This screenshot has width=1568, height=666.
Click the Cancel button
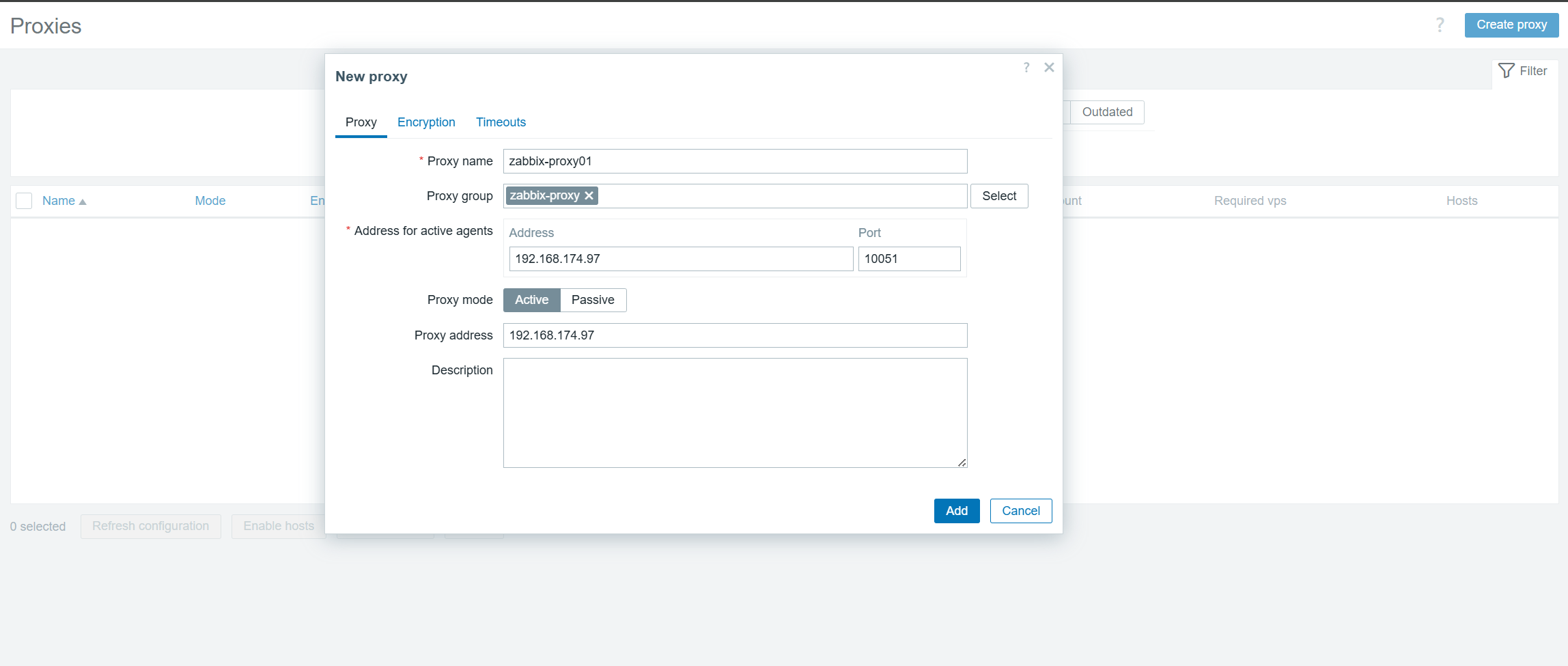pos(1020,511)
